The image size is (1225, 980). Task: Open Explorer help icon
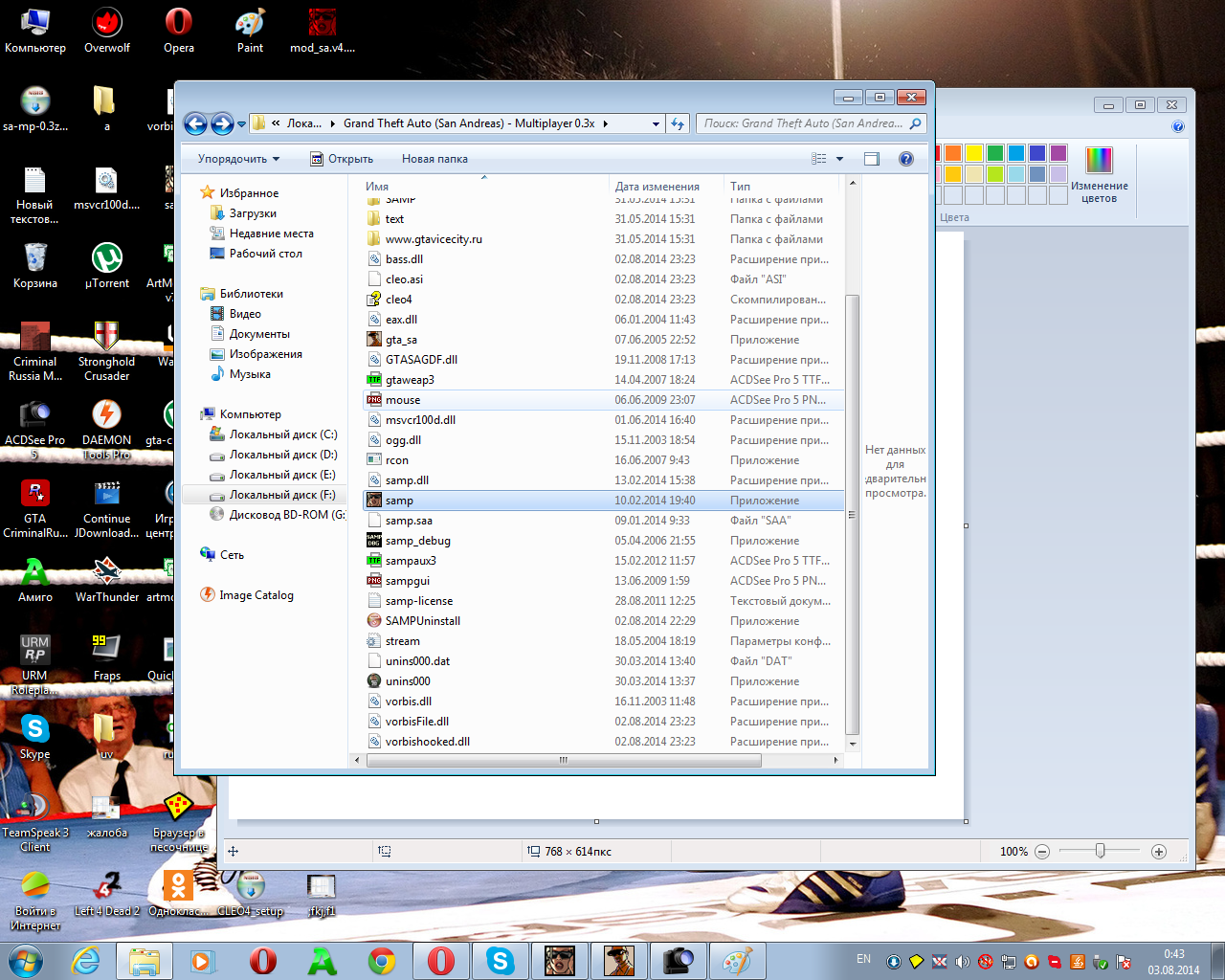tap(906, 159)
